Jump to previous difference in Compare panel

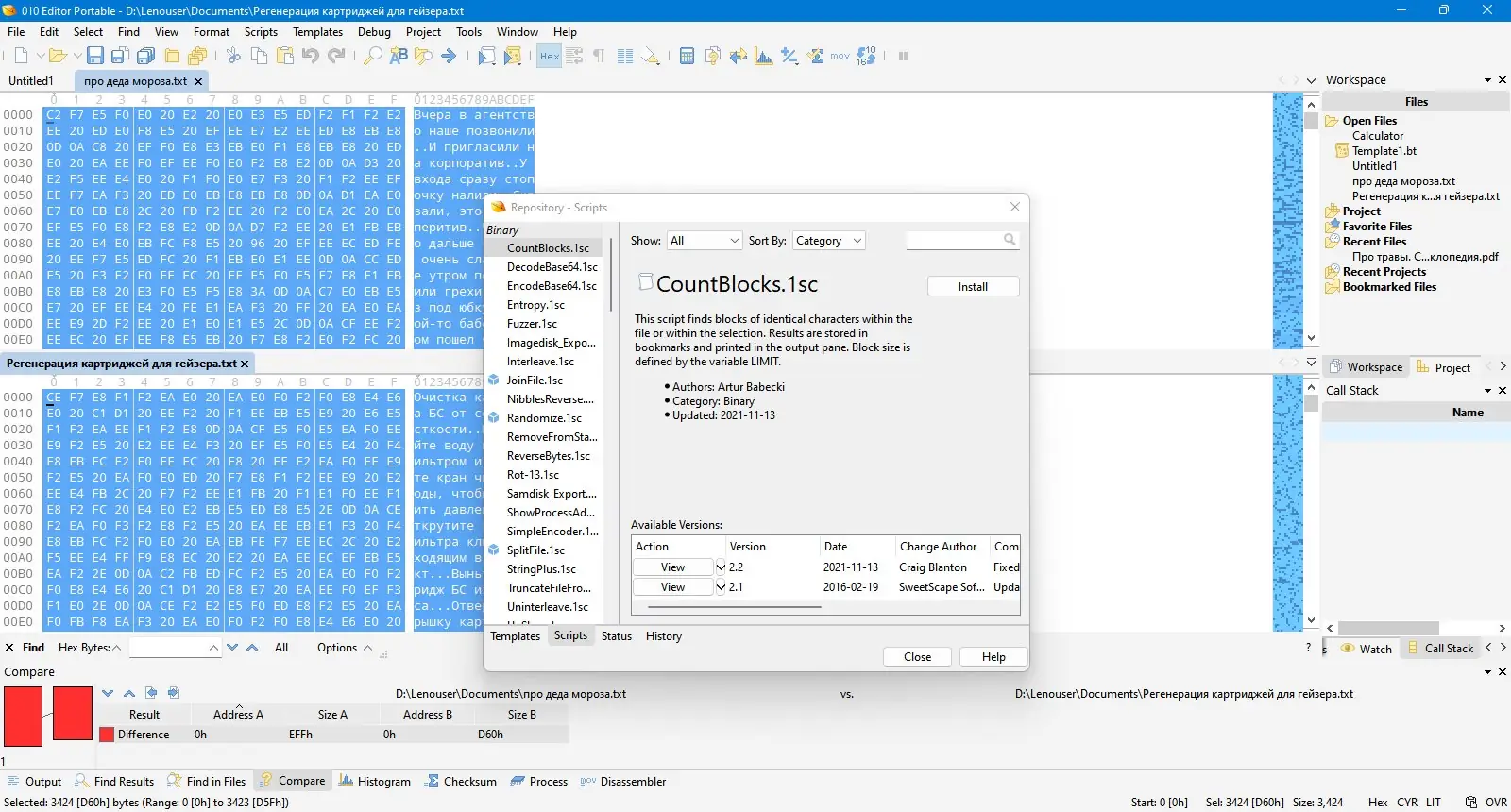pyautogui.click(x=129, y=693)
